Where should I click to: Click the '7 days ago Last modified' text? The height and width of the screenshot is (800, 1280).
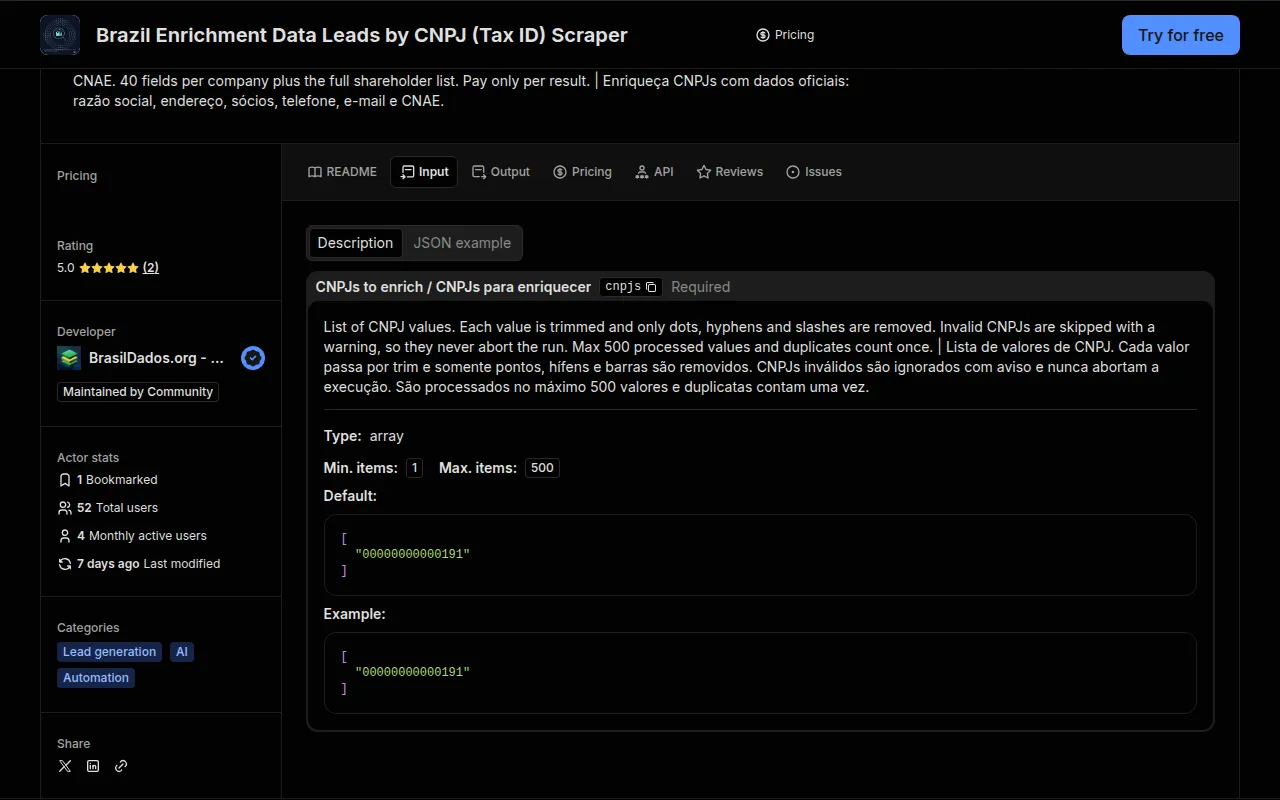148,564
